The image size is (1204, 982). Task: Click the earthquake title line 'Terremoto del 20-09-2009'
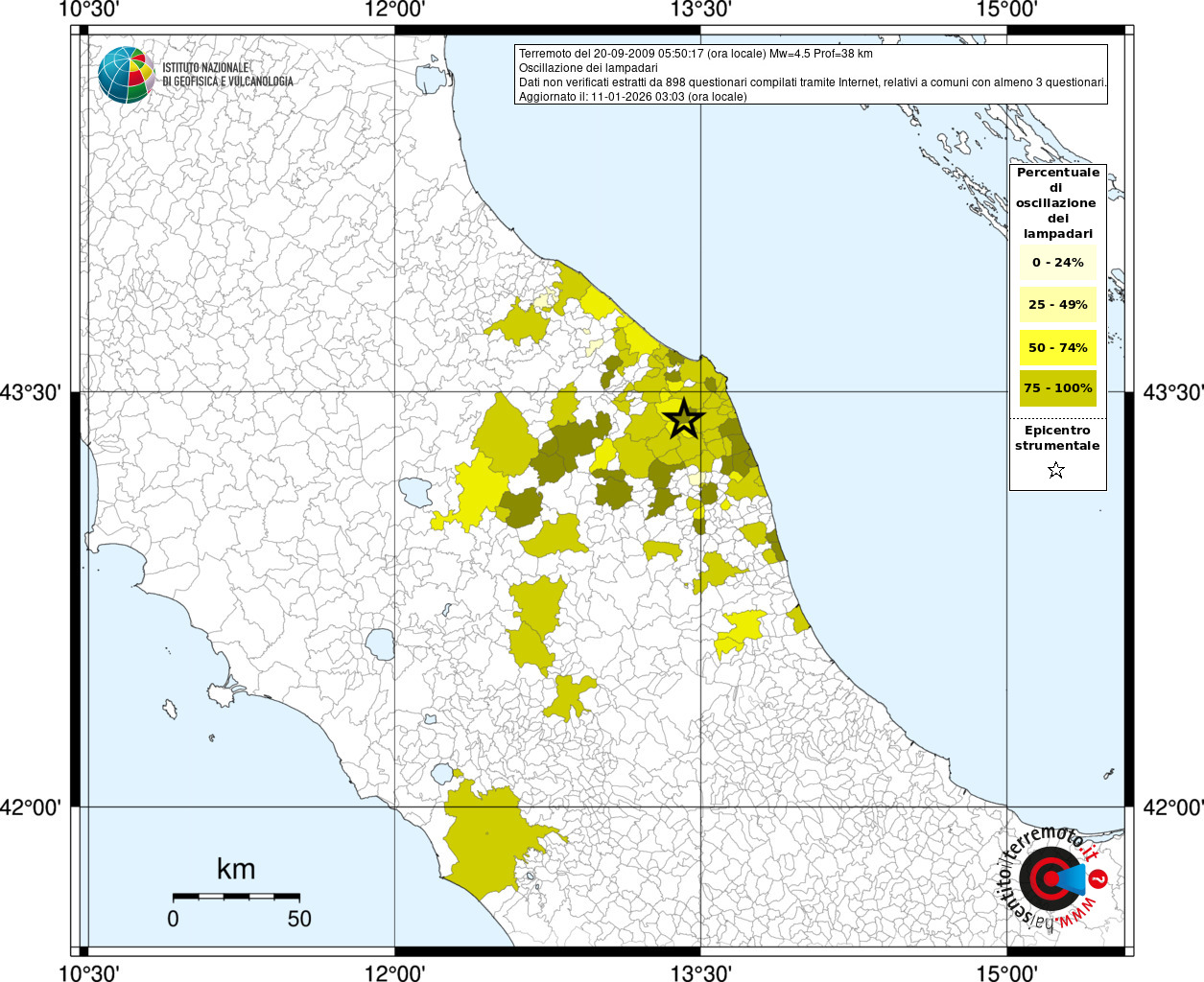coord(696,54)
